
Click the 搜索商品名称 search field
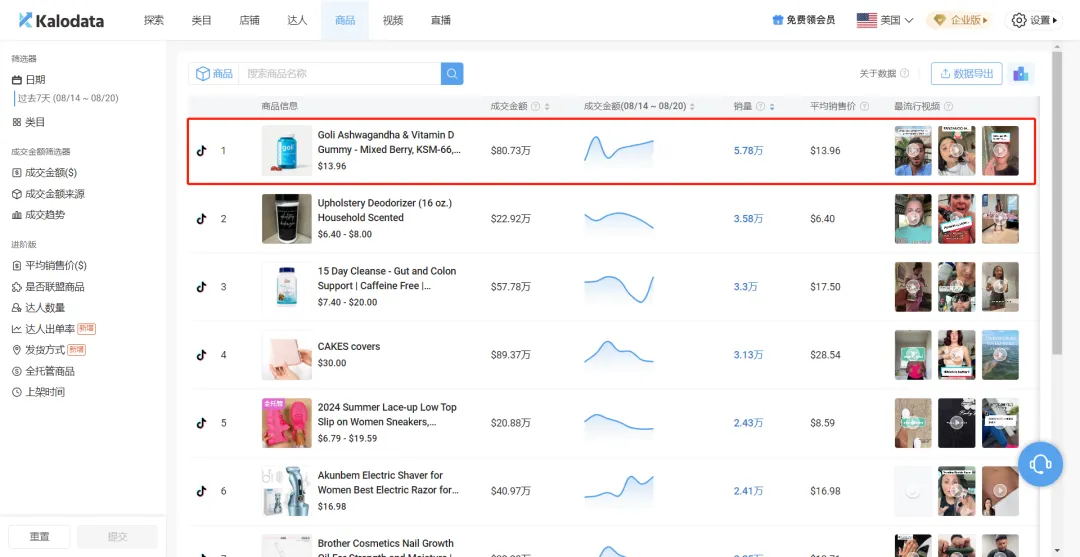click(340, 74)
